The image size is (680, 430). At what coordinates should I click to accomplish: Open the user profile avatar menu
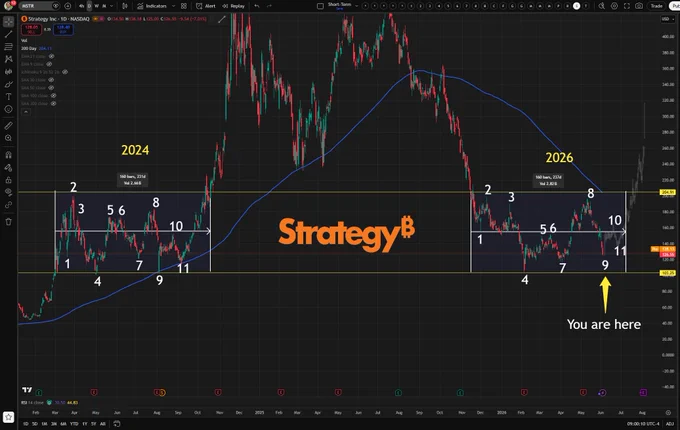(8, 6)
